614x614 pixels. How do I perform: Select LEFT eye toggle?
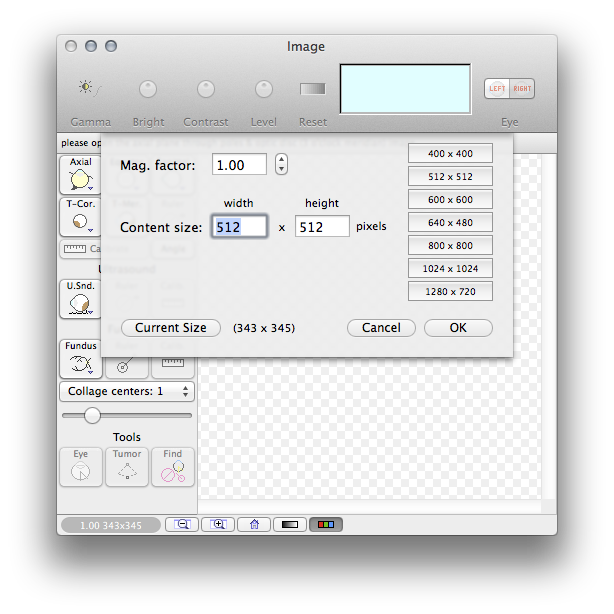pyautogui.click(x=497, y=88)
